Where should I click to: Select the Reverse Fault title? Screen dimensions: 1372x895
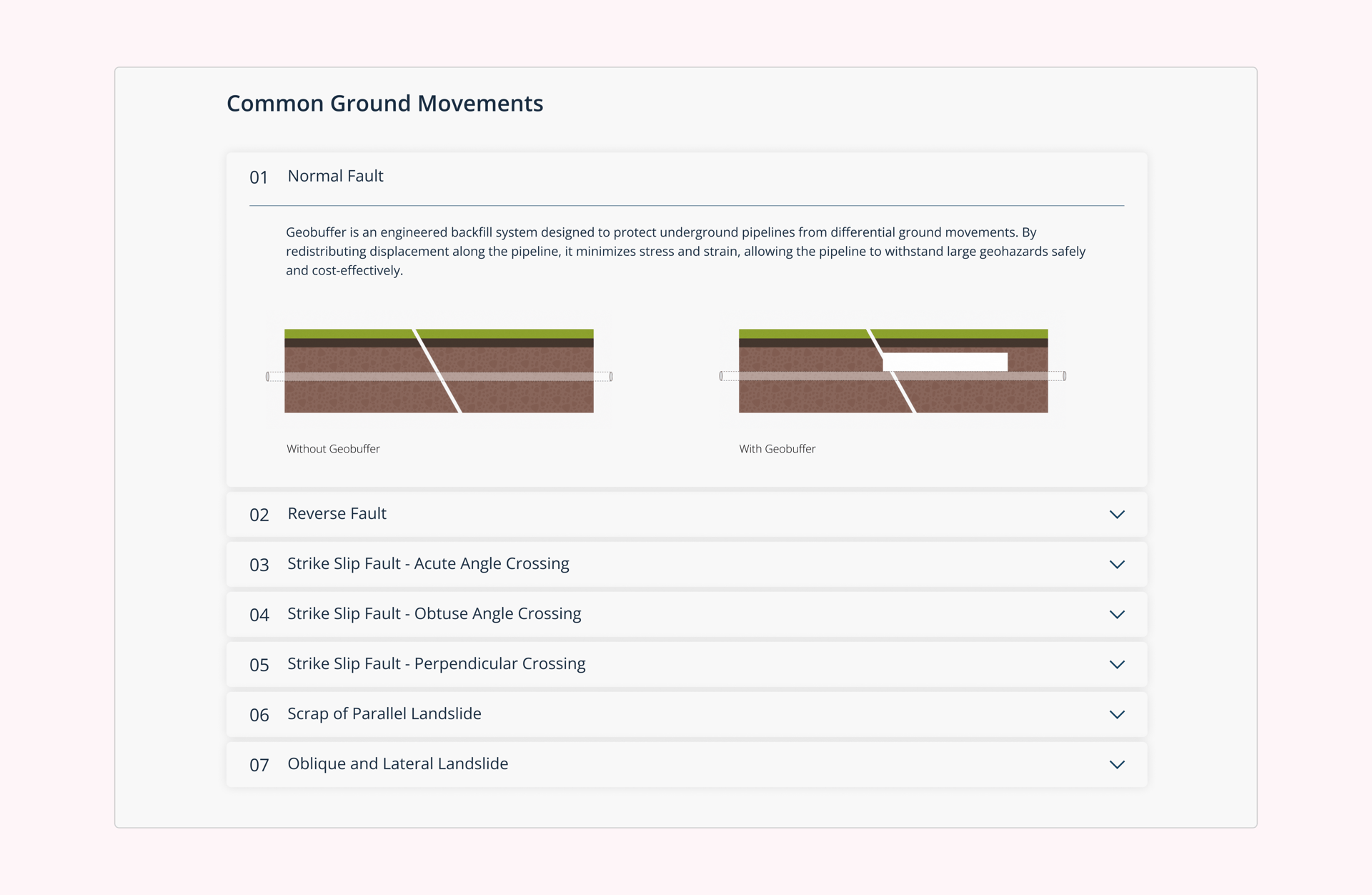[337, 514]
